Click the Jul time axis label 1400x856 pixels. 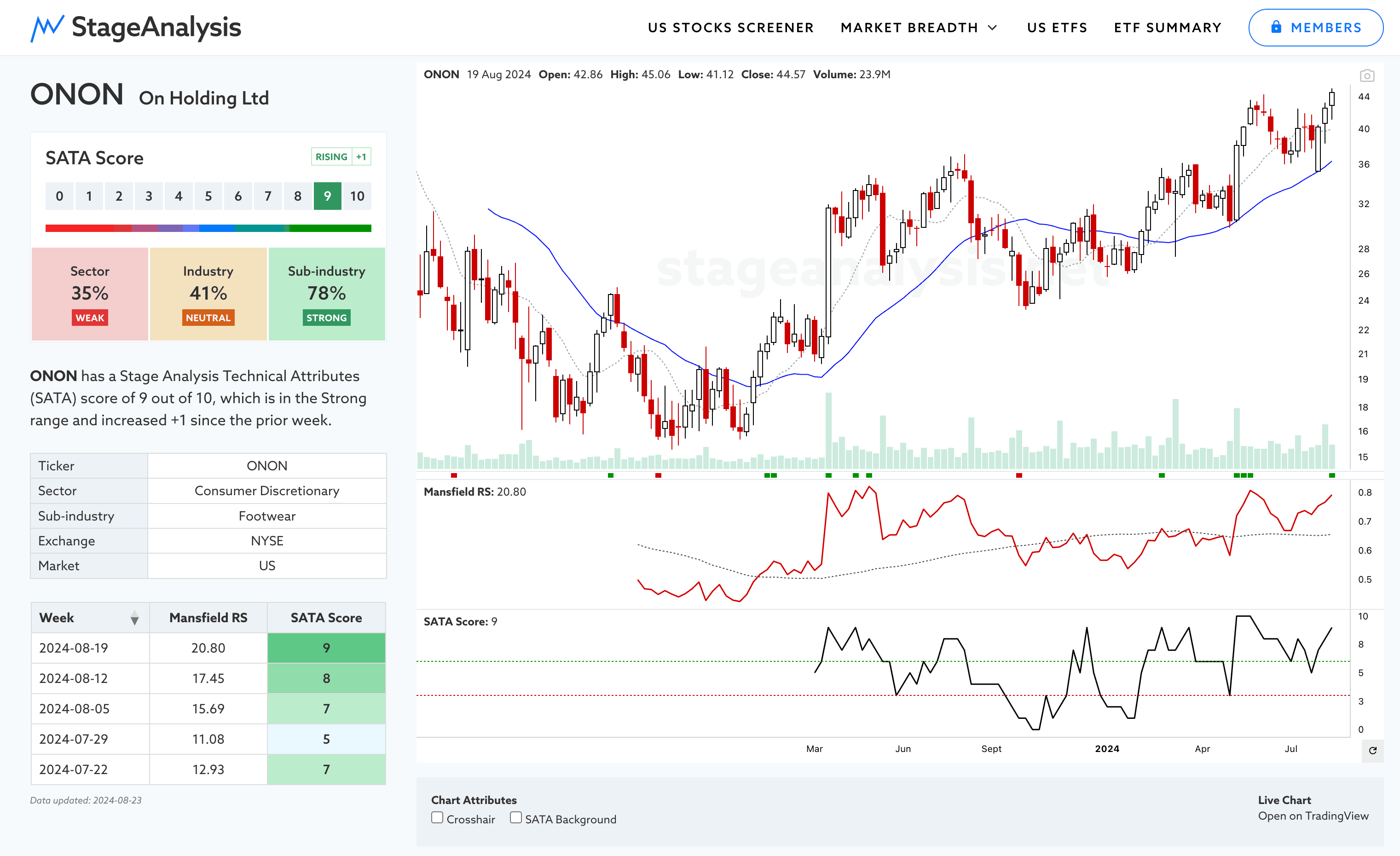point(1291,749)
